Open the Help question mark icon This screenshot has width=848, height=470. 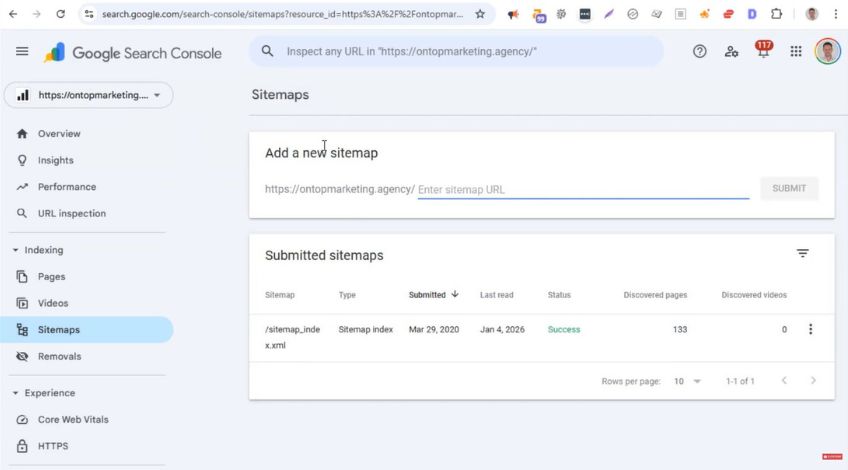(699, 51)
